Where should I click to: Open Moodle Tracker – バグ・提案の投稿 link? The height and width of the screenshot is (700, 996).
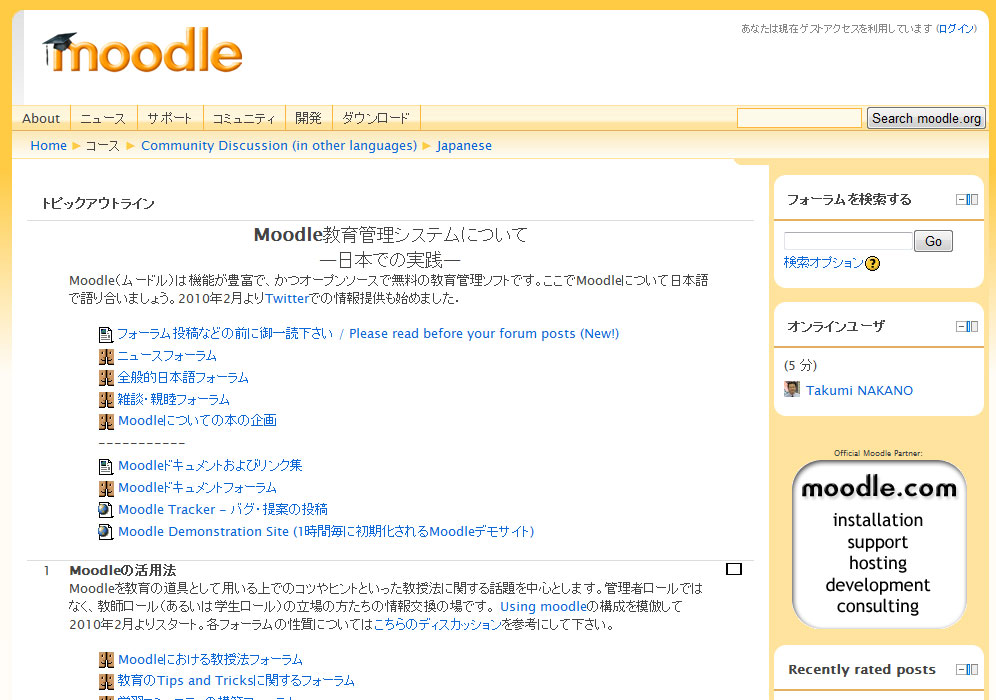tap(223, 509)
